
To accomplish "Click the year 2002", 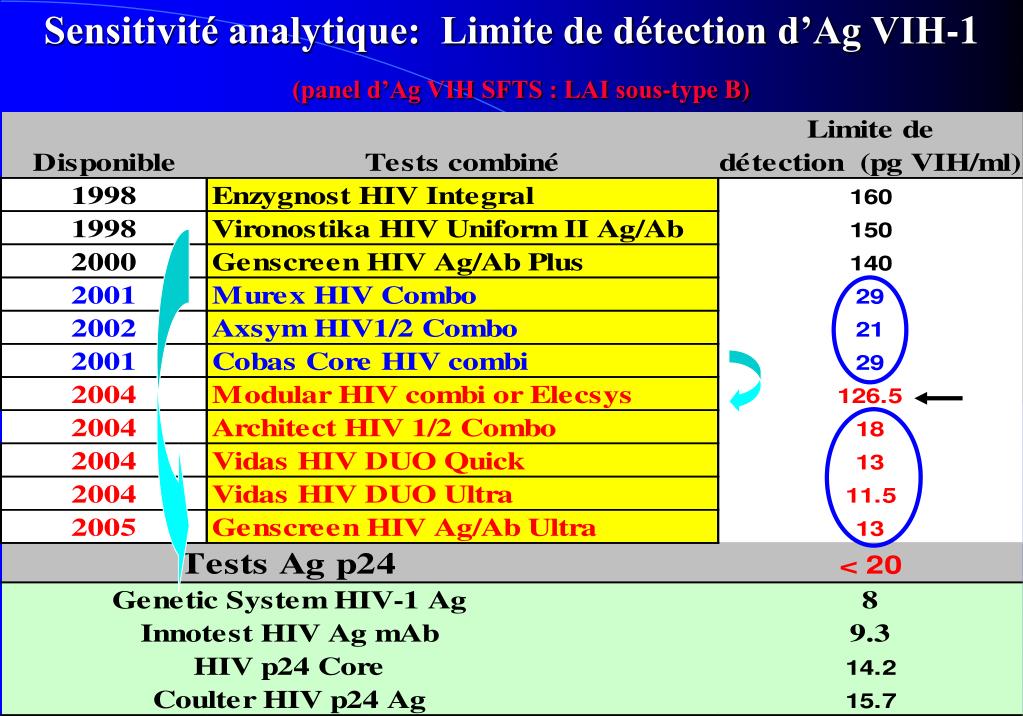I will click(x=104, y=328).
